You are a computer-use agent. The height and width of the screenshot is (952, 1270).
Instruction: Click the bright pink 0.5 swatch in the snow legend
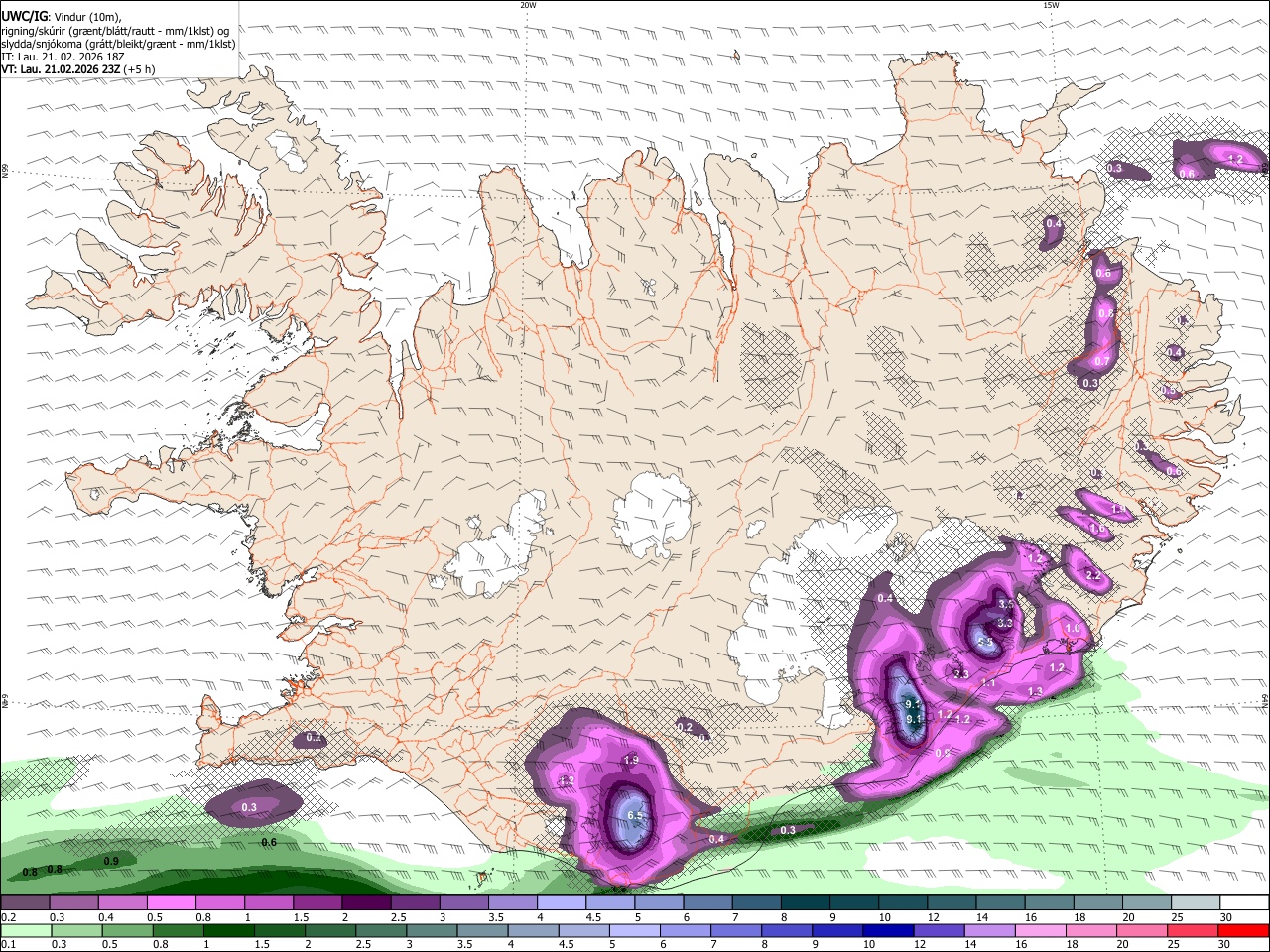tap(171, 903)
